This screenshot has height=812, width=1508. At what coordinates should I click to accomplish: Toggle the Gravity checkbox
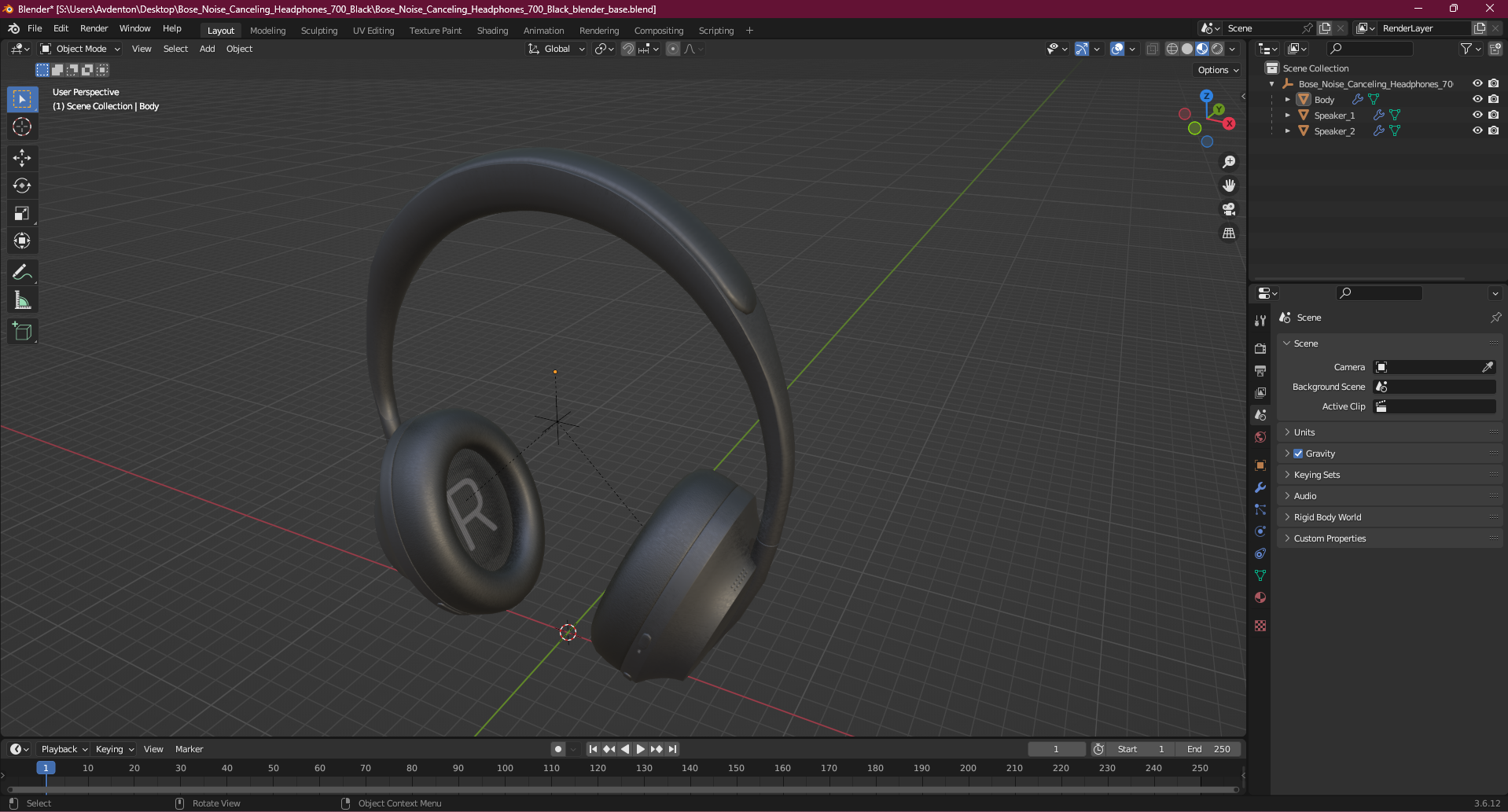1298,454
